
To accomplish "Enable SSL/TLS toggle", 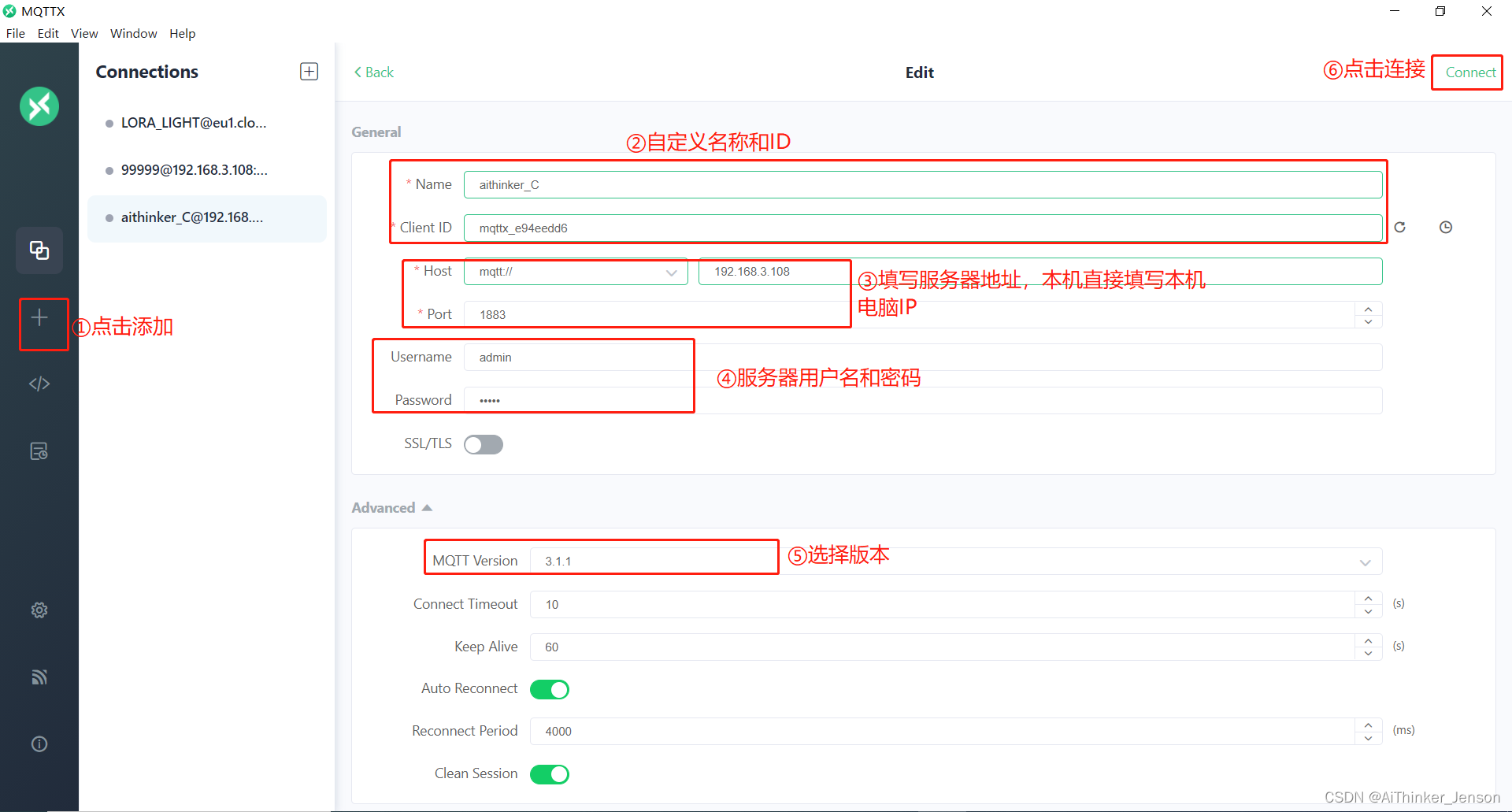I will [483, 444].
